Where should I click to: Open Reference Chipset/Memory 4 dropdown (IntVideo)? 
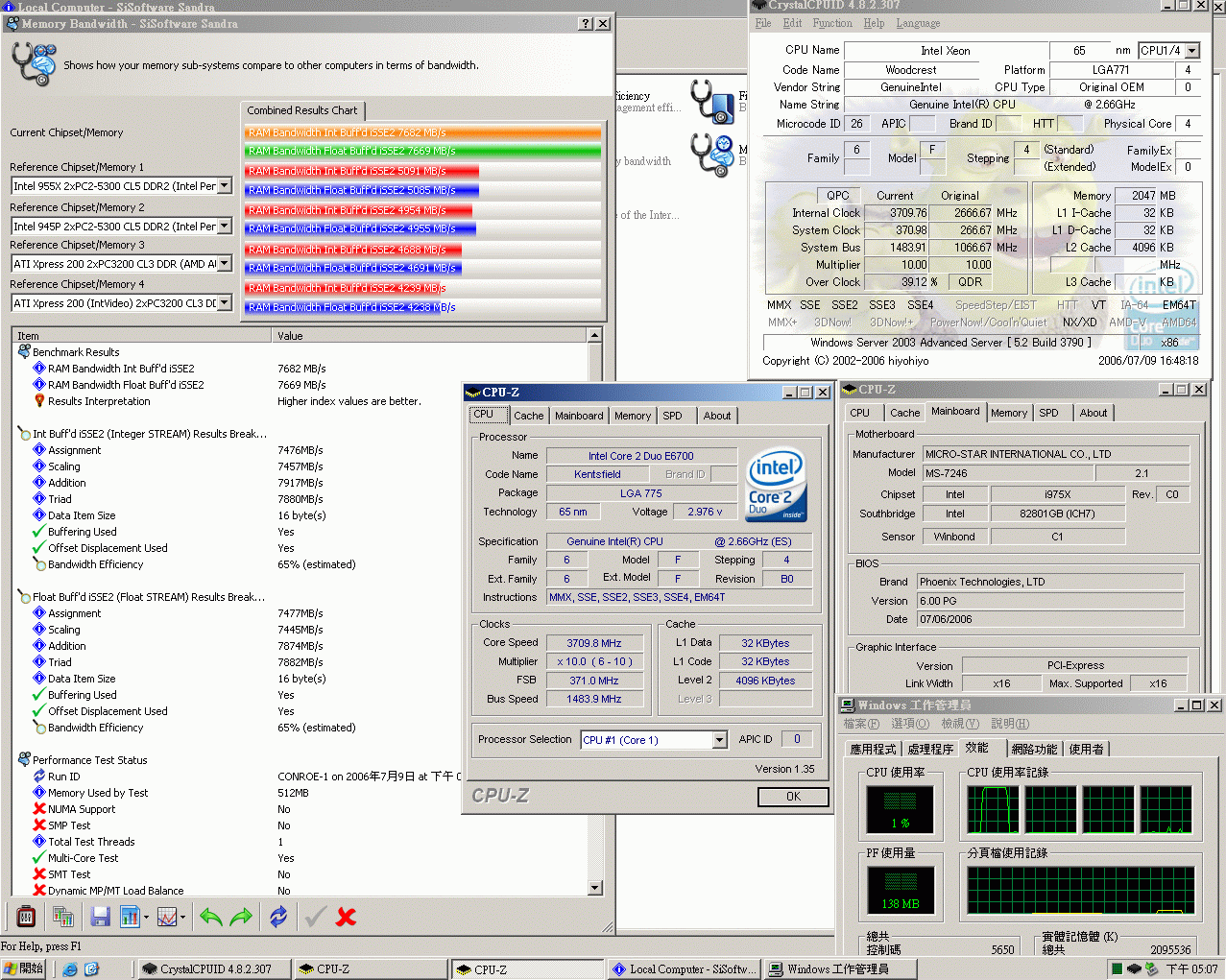click(225, 302)
